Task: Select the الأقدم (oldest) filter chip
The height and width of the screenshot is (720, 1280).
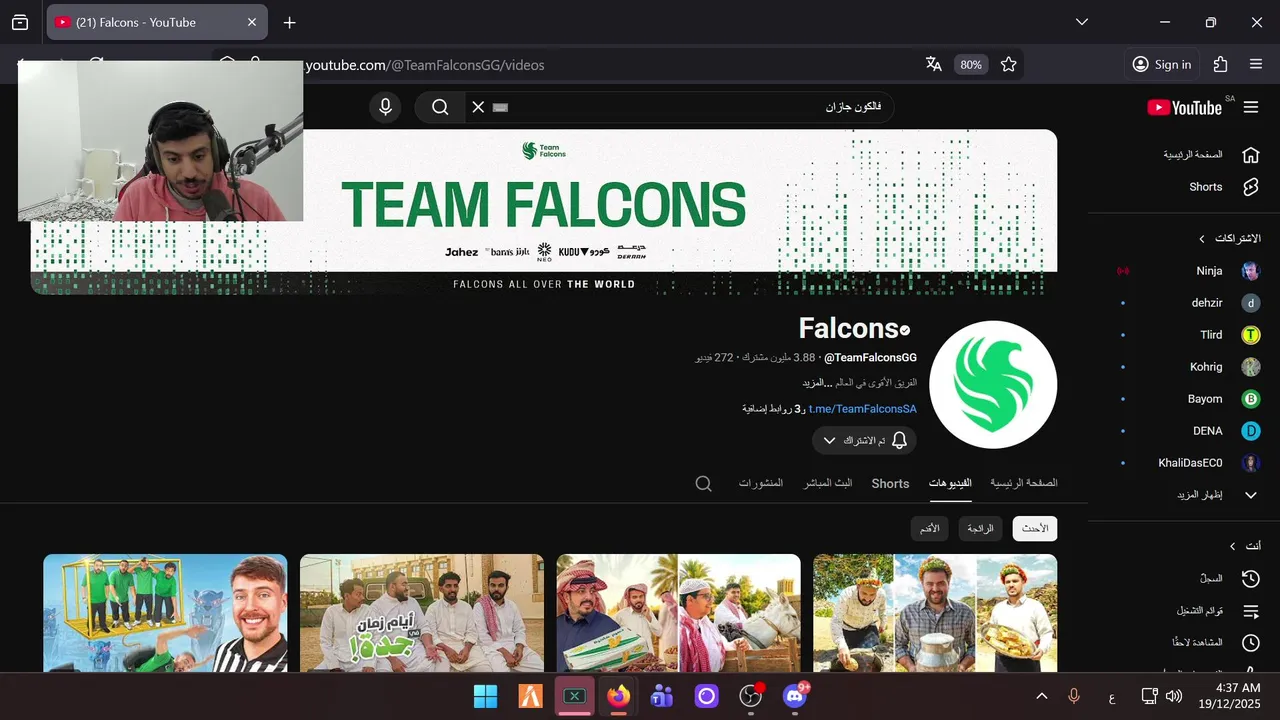Action: pos(929,528)
